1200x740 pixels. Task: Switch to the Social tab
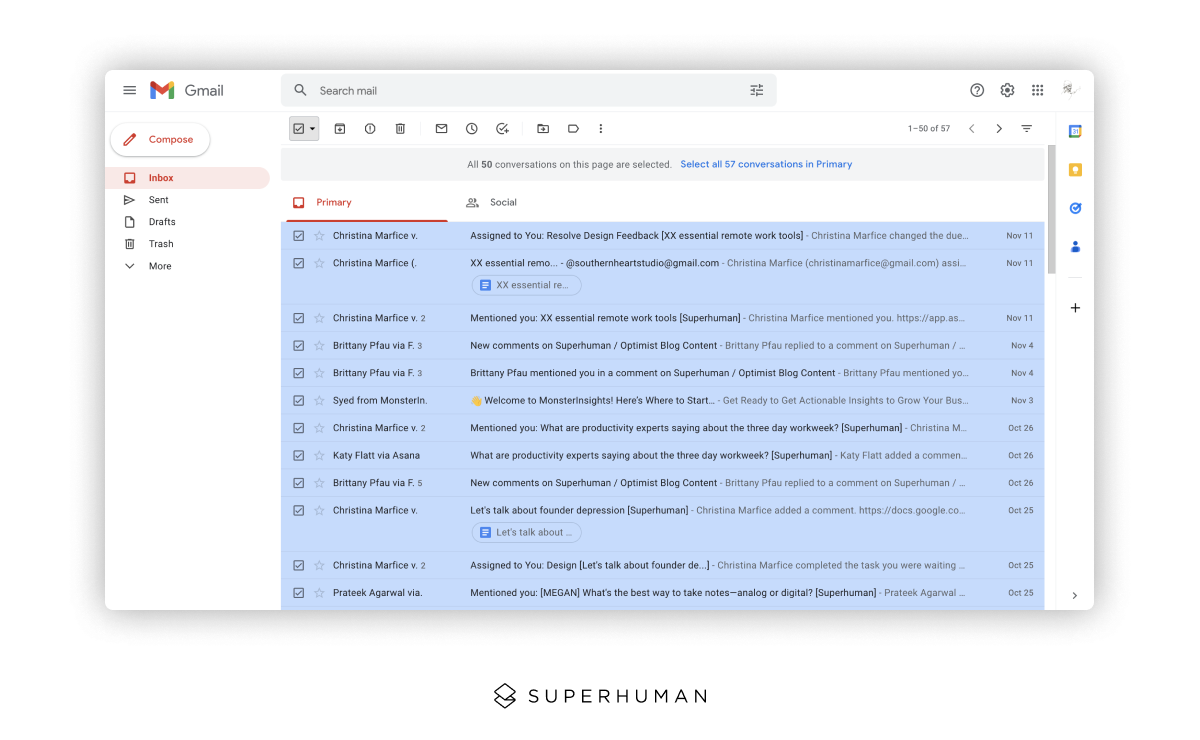(491, 202)
